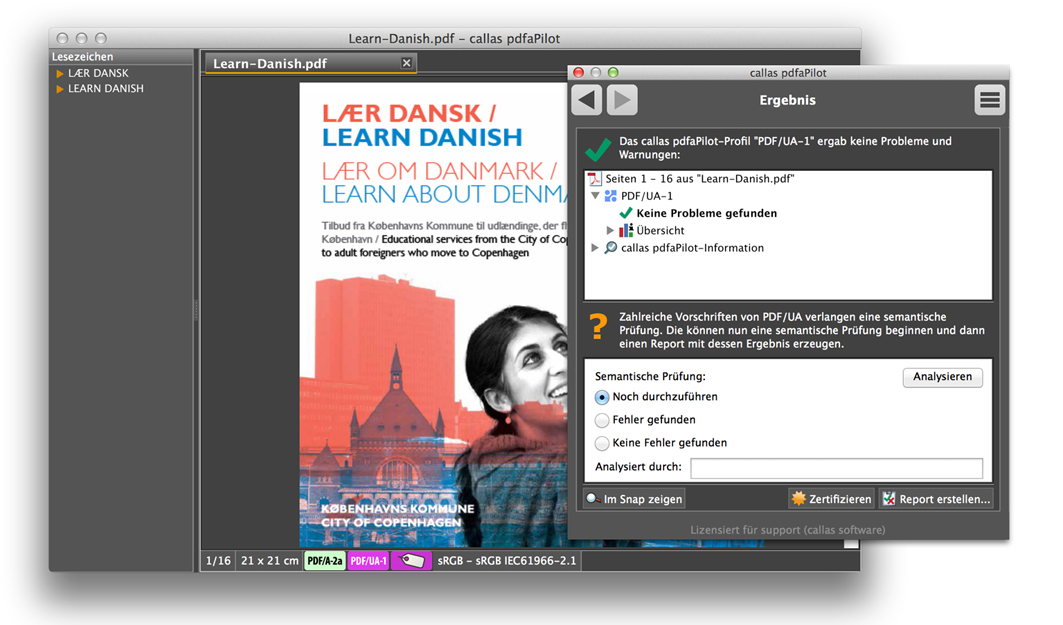This screenshot has height=625, width=1063.
Task: Click the PDF/A-2a status bar badge
Action: (x=324, y=561)
